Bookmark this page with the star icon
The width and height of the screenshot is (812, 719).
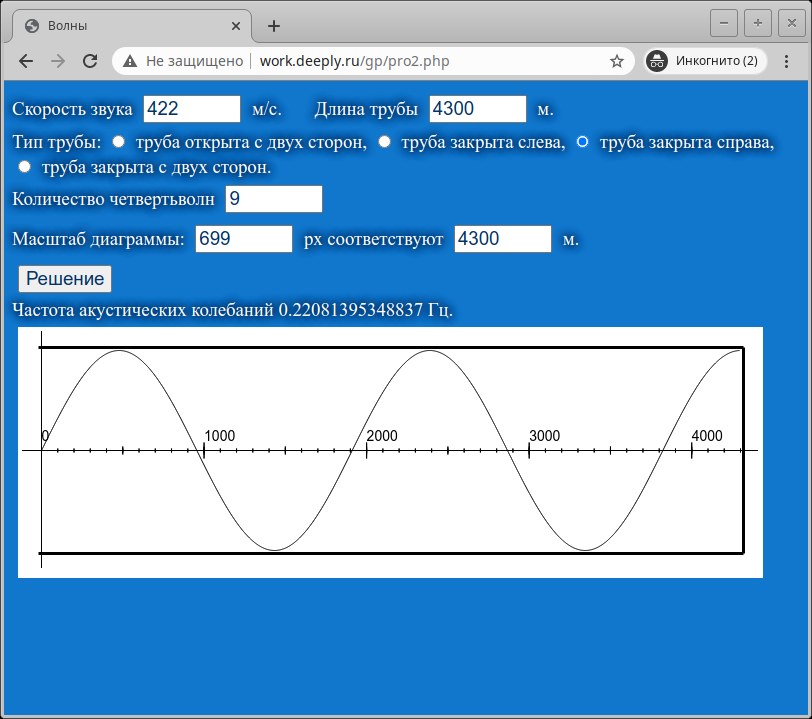tap(616, 61)
